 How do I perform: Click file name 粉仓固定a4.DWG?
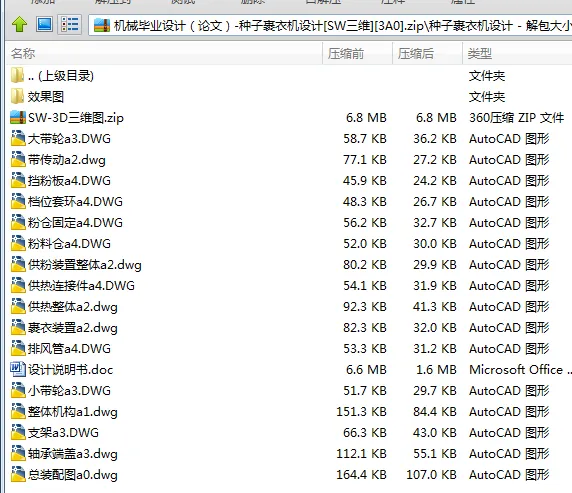pos(75,223)
